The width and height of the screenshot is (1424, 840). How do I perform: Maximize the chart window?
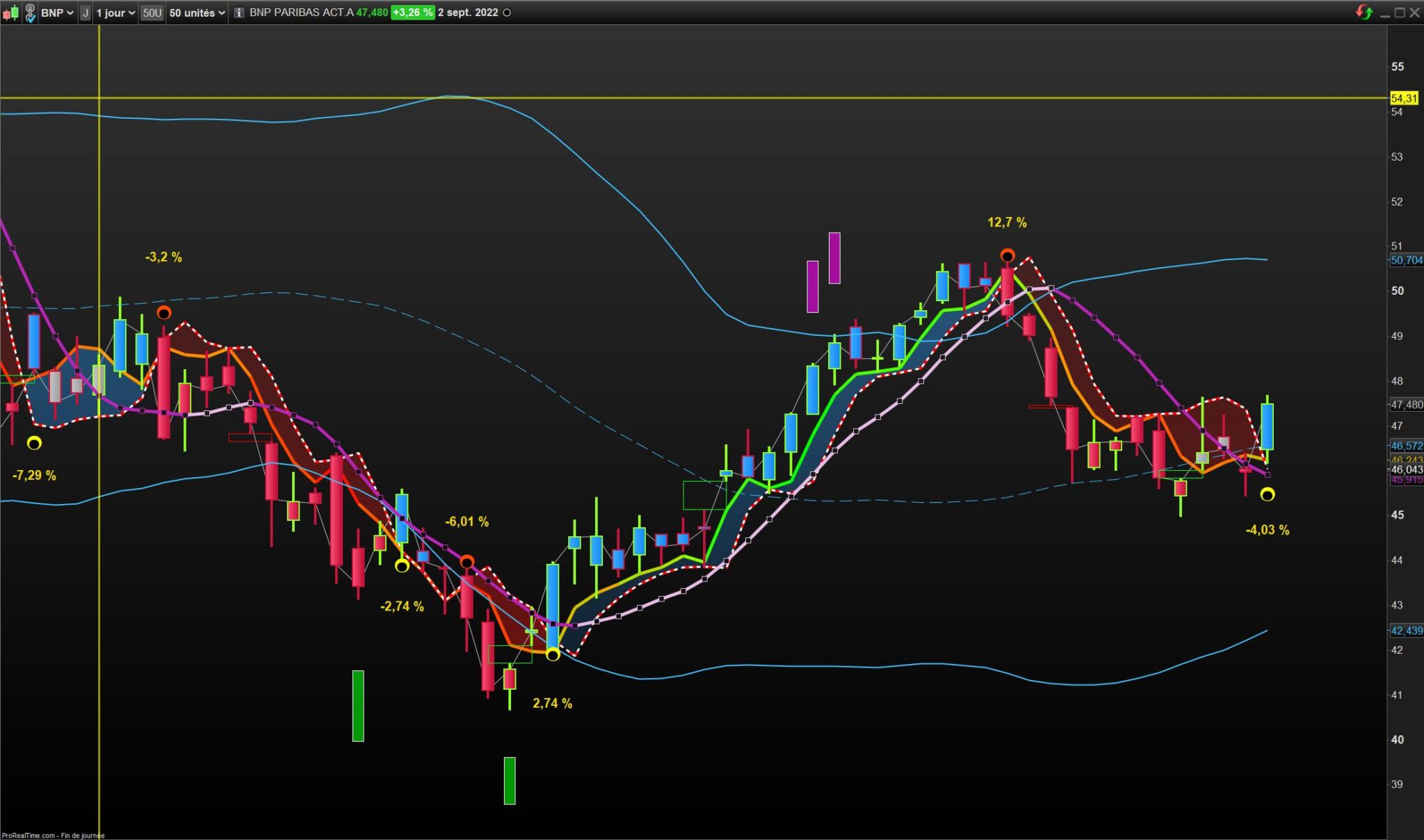(x=1400, y=13)
